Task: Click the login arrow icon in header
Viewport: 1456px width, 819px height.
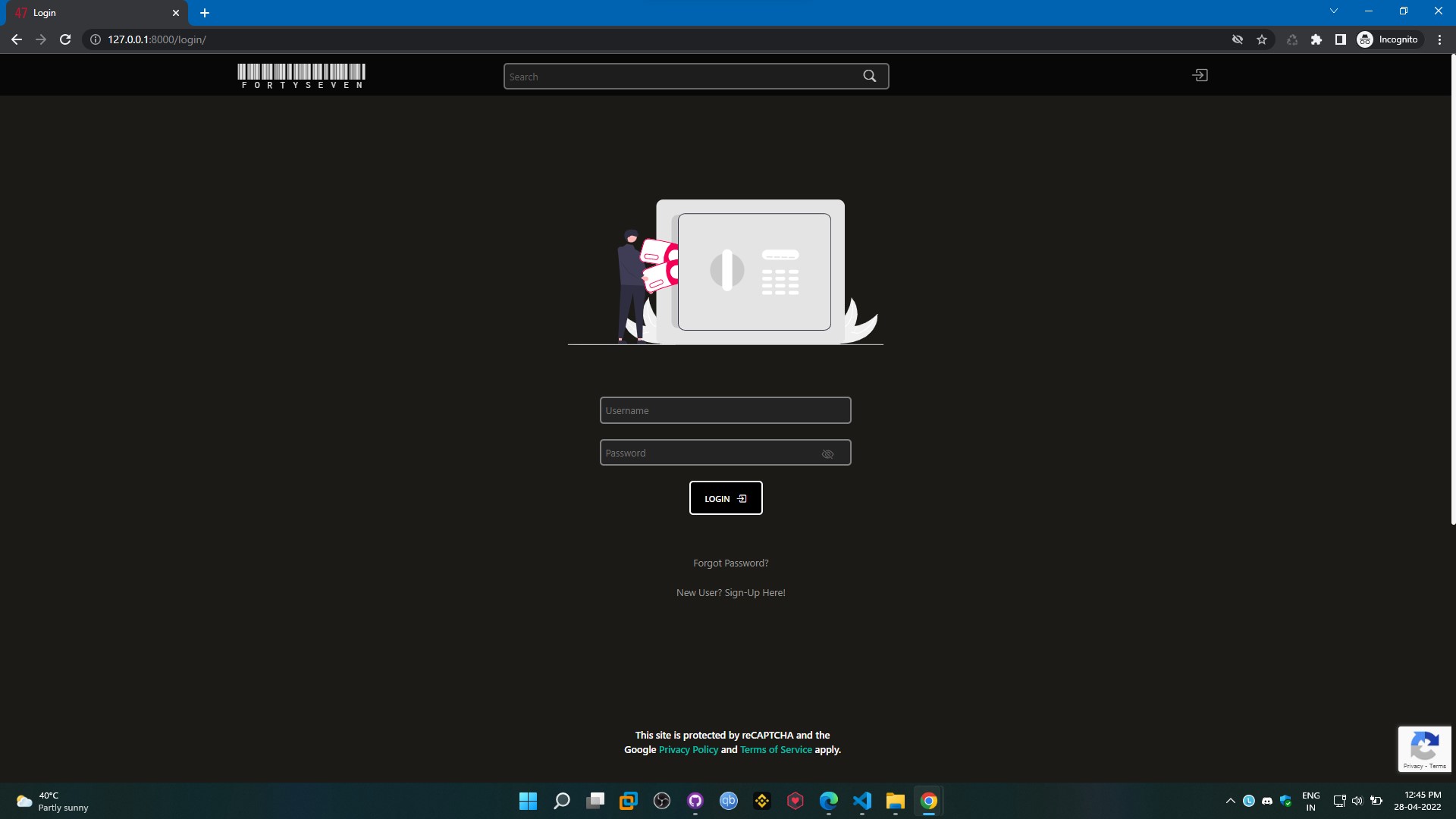Action: pos(1200,75)
